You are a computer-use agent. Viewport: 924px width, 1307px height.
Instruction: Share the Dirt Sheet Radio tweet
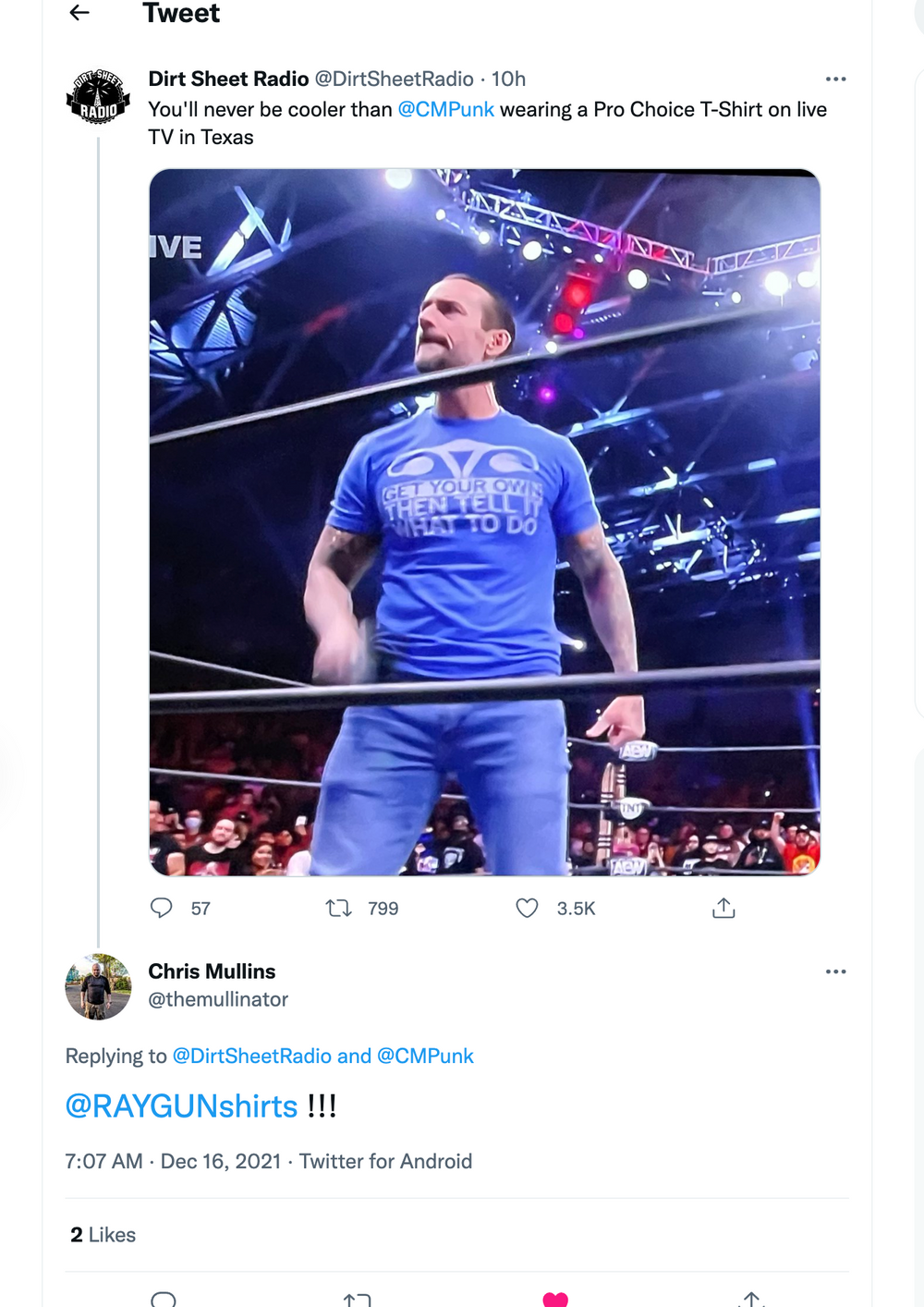[723, 908]
